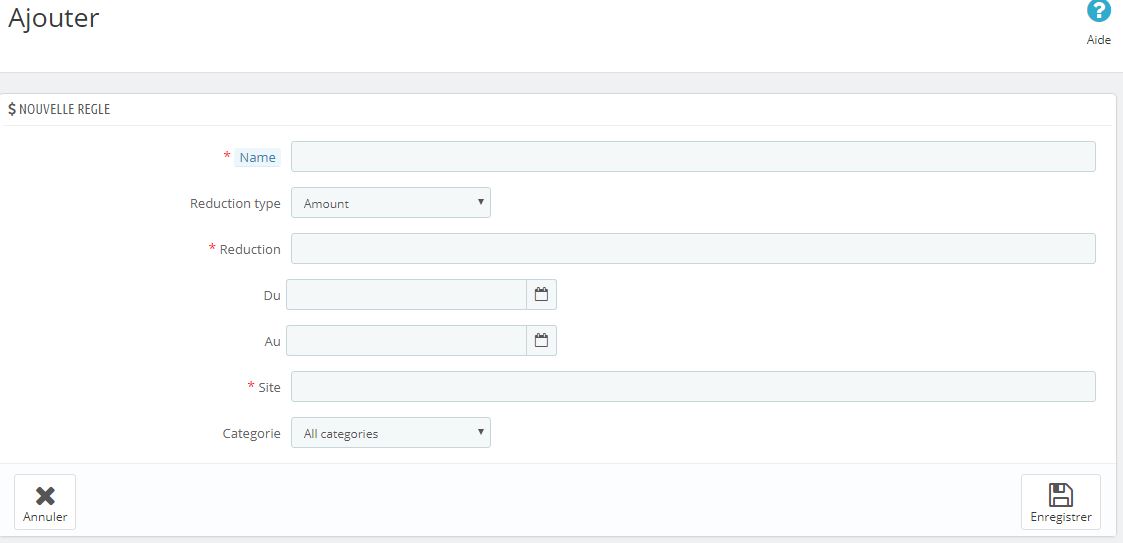1123x543 pixels.
Task: Click the Categorie dropdown arrow
Action: tap(481, 432)
